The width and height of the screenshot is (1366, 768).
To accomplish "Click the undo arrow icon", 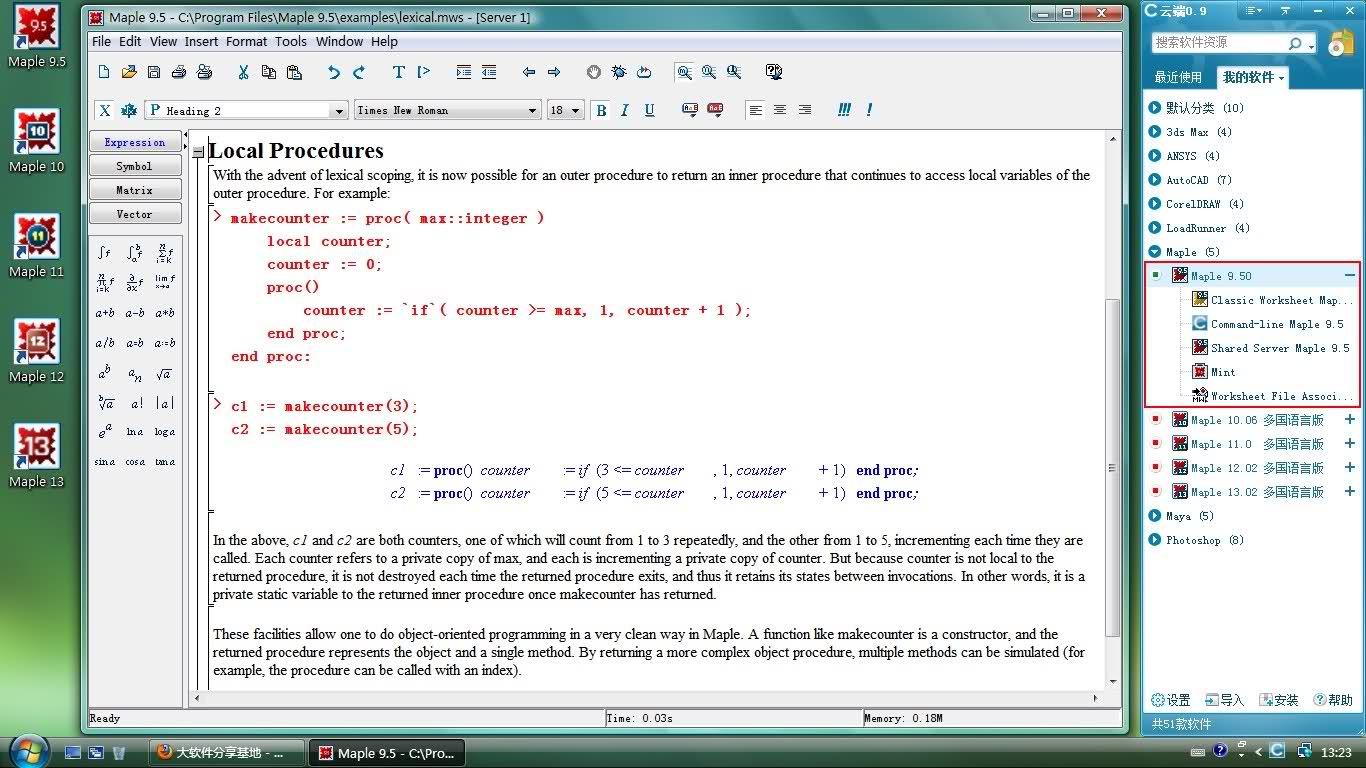I will click(334, 72).
